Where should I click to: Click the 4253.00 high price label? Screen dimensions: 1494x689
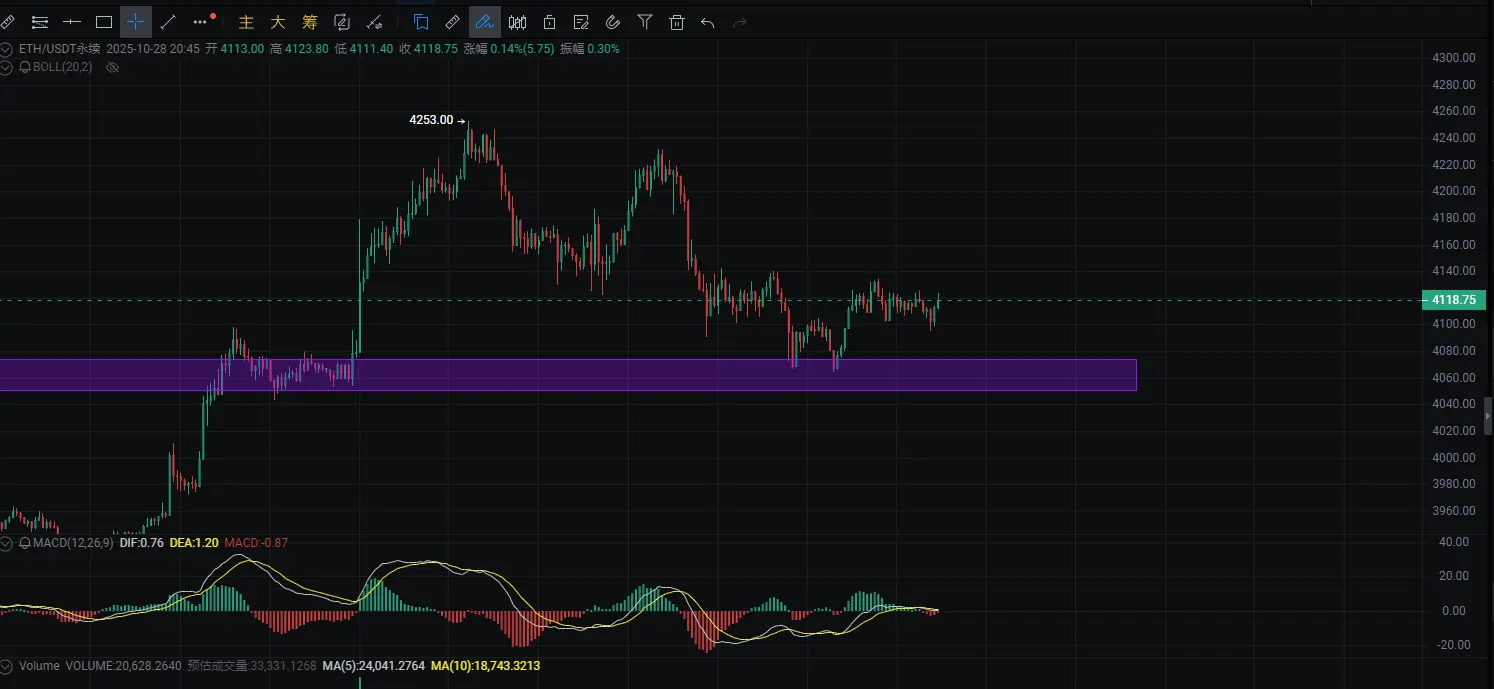click(x=431, y=119)
